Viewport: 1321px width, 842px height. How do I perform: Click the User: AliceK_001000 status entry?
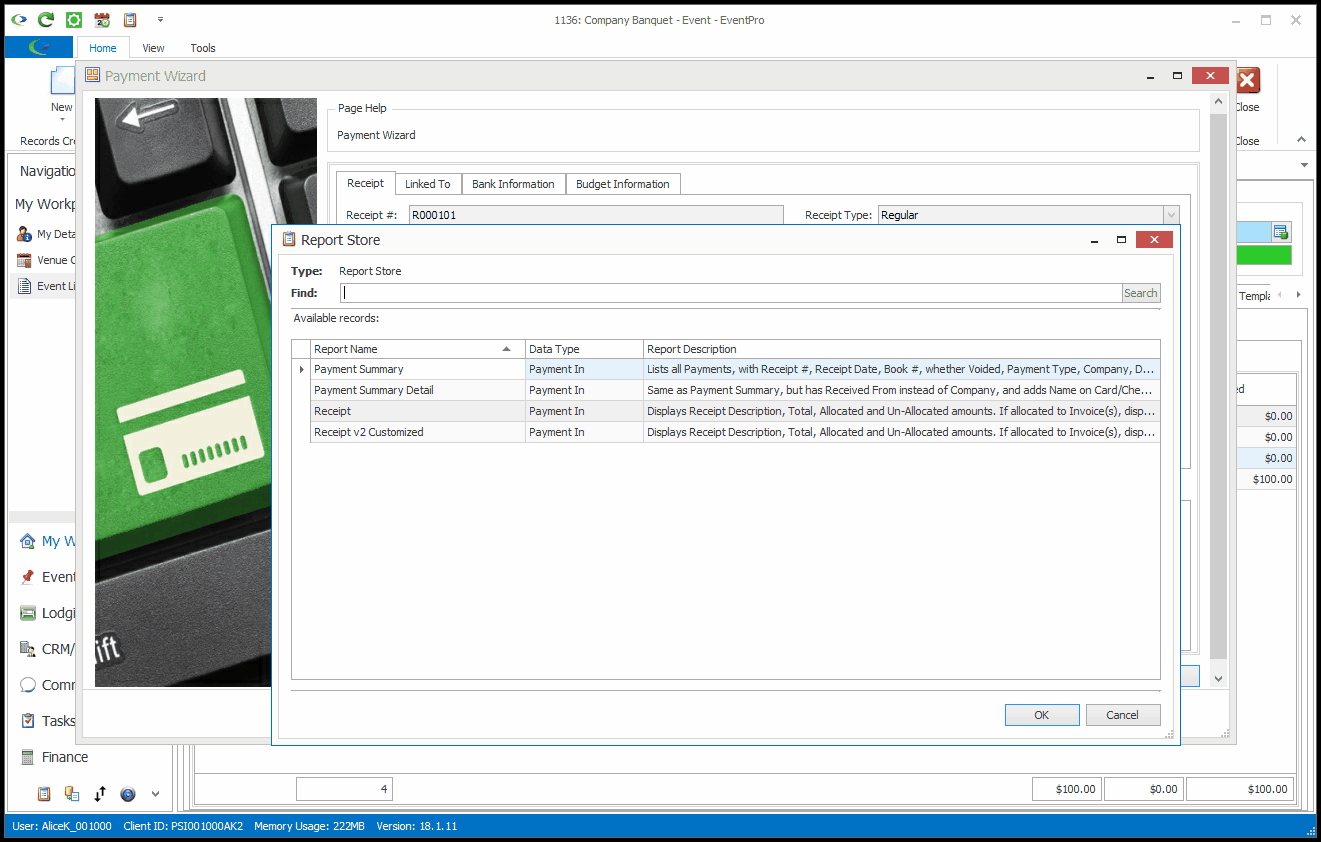62,826
